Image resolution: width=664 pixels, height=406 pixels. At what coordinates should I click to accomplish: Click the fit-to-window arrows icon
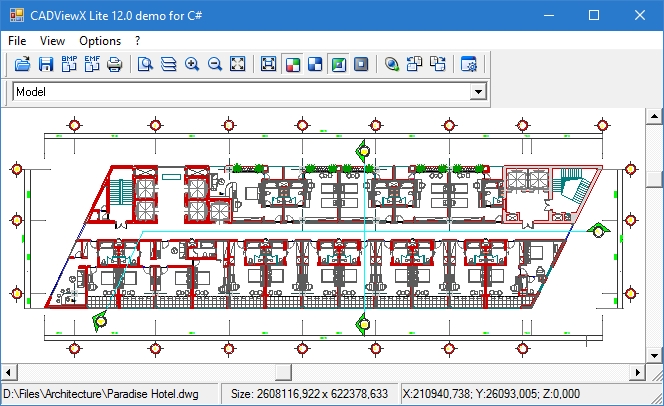coord(238,65)
